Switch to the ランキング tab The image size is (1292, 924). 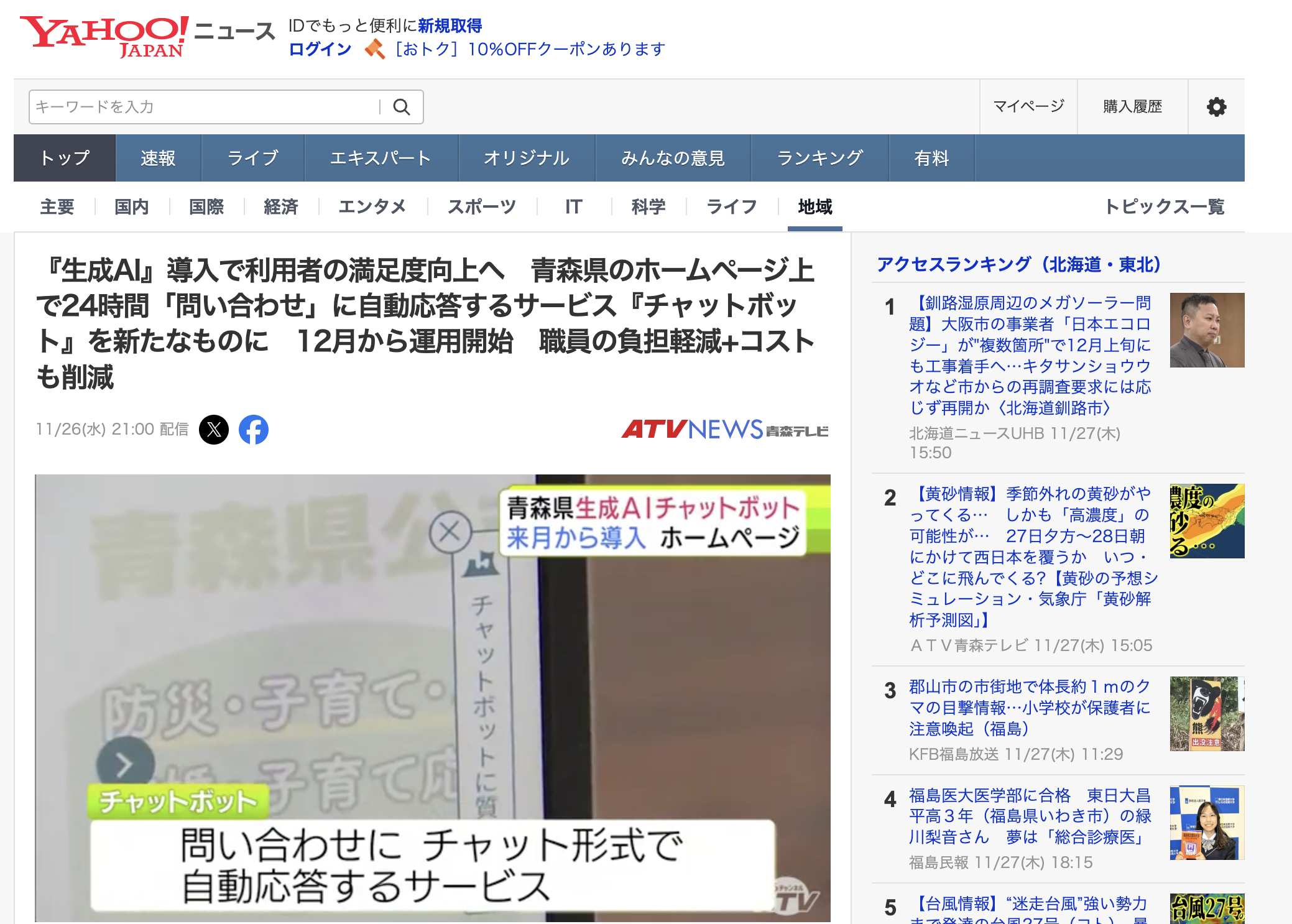click(x=819, y=159)
